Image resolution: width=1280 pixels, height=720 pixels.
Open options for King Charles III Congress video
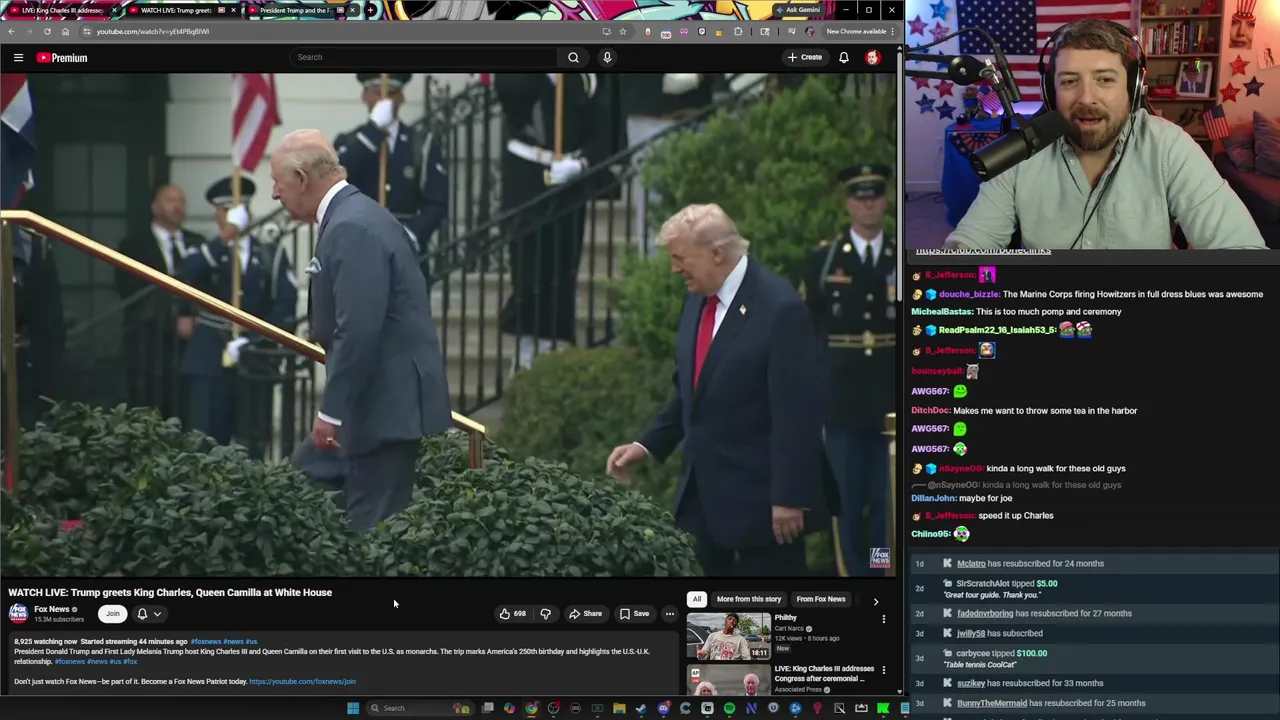[x=883, y=670]
